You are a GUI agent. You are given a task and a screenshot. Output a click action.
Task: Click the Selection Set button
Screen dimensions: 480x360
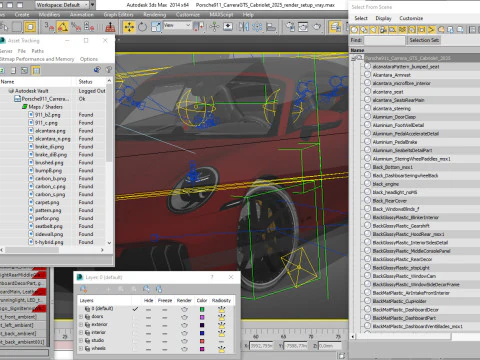424,40
